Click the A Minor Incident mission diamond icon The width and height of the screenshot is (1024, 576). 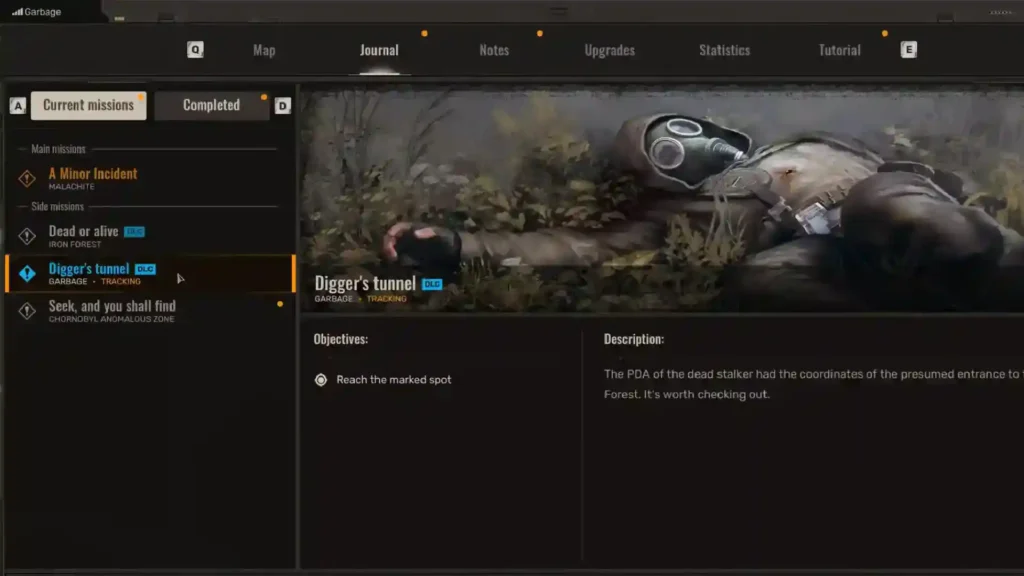coord(27,178)
